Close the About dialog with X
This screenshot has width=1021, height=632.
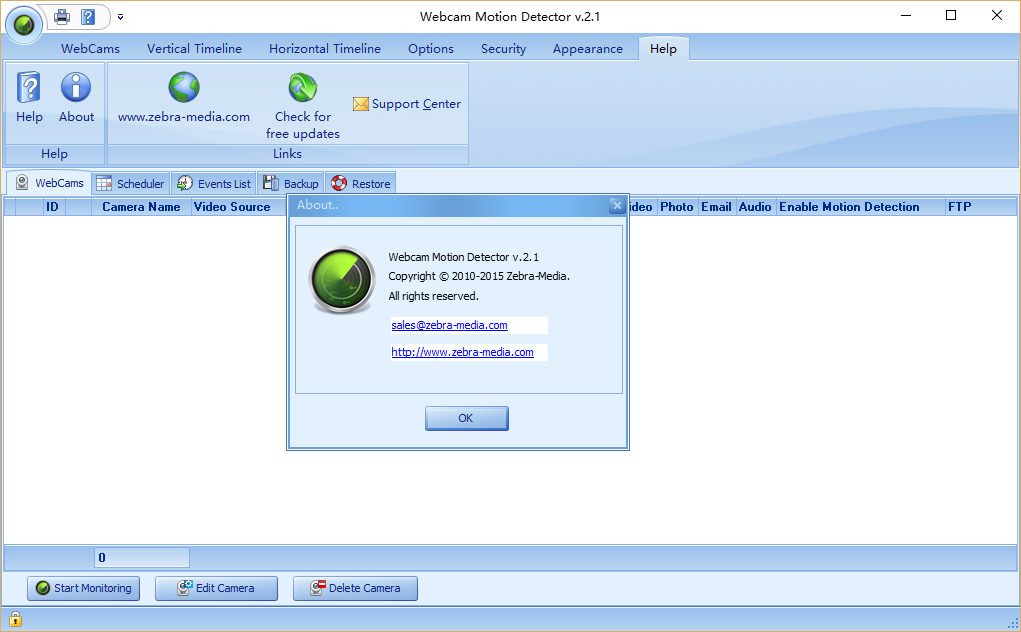[616, 205]
